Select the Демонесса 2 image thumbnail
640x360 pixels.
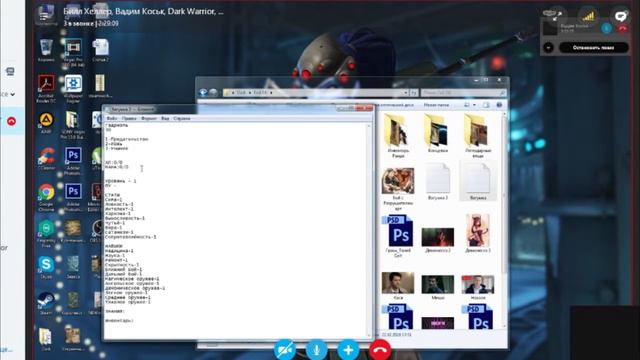(438, 240)
